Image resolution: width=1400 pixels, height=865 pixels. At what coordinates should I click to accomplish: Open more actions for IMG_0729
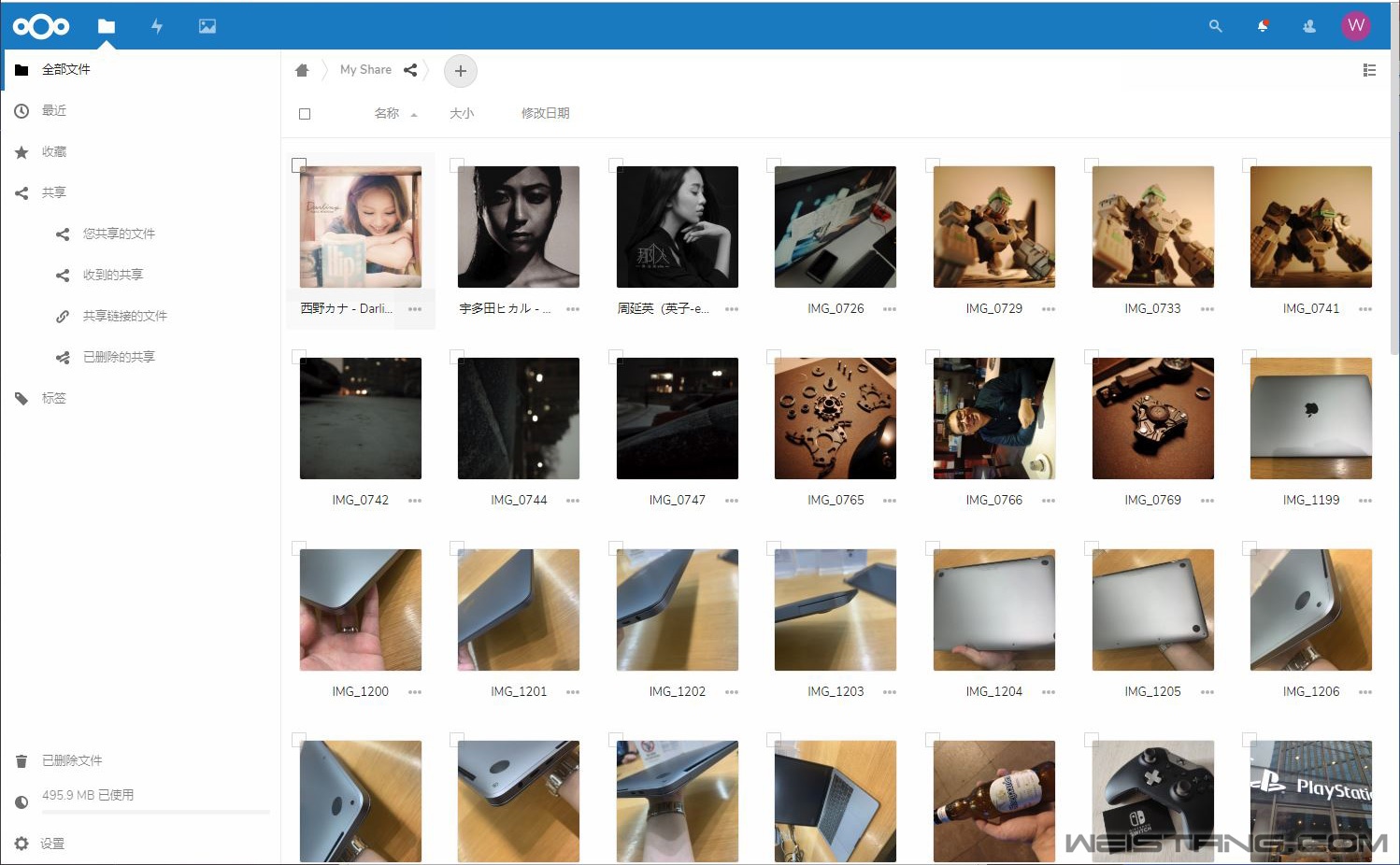(x=1049, y=309)
